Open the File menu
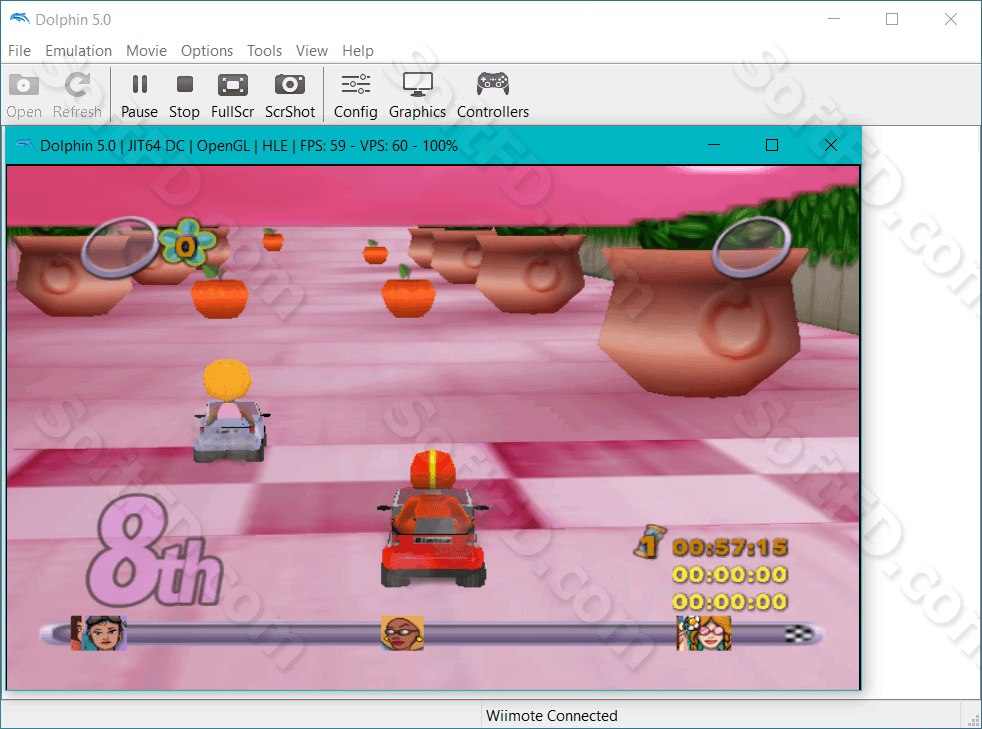 19,51
